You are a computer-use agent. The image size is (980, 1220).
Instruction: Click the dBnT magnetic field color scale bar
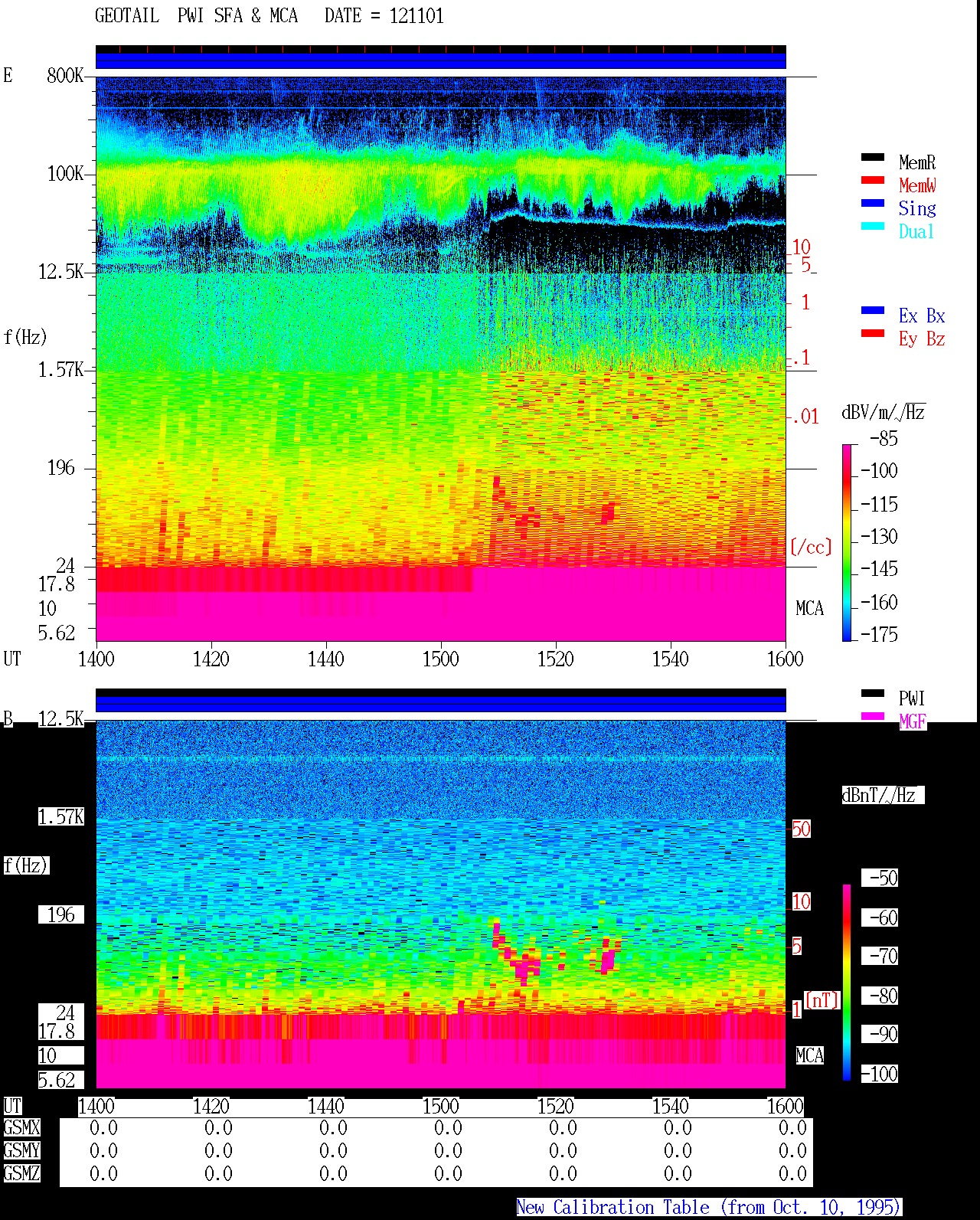(847, 983)
